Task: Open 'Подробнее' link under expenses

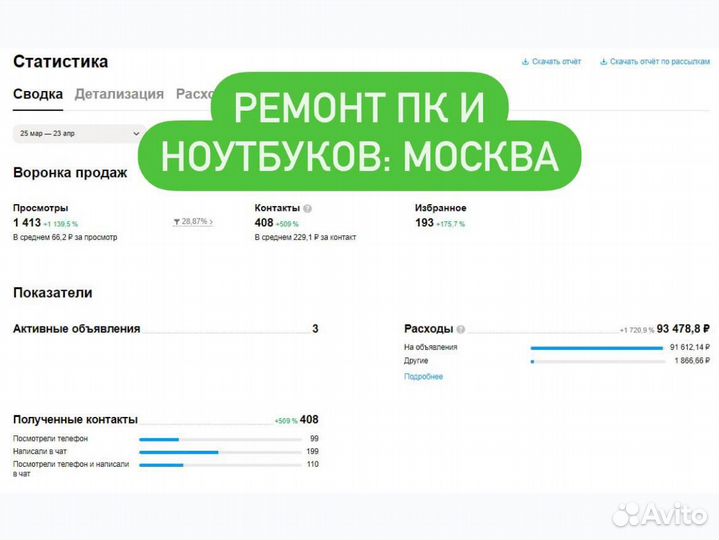Action: point(423,376)
